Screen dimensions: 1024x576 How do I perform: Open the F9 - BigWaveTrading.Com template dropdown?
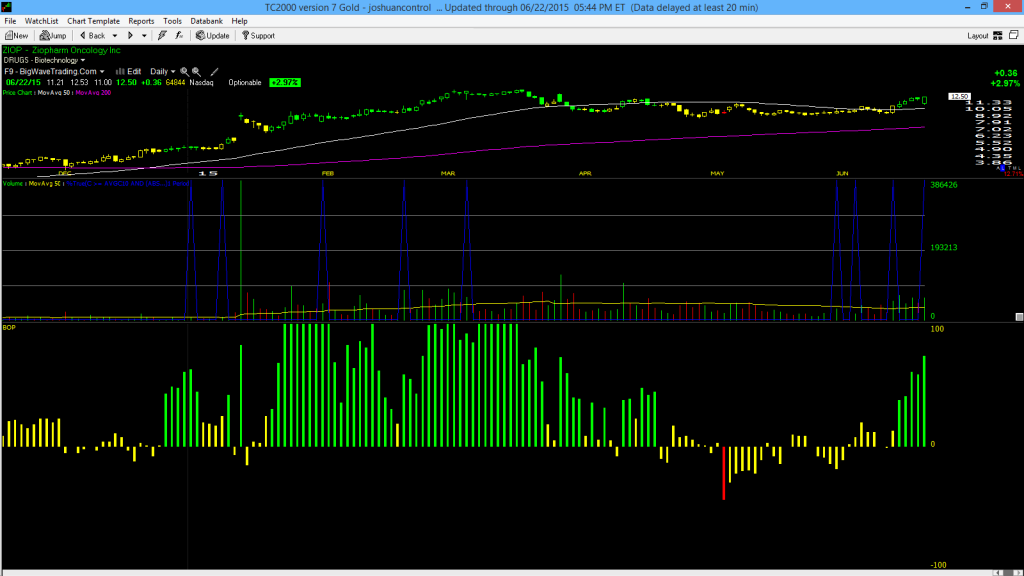[54, 72]
